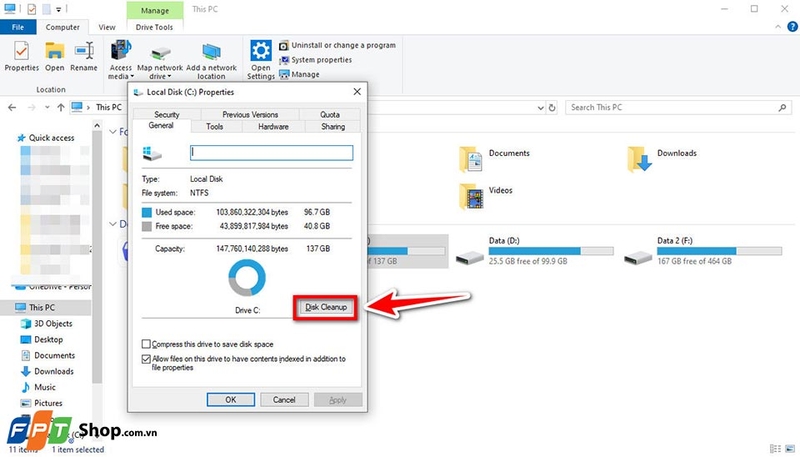Select the Data 2 (F:) drive
Viewport: 800px width, 457px height.
click(x=703, y=250)
